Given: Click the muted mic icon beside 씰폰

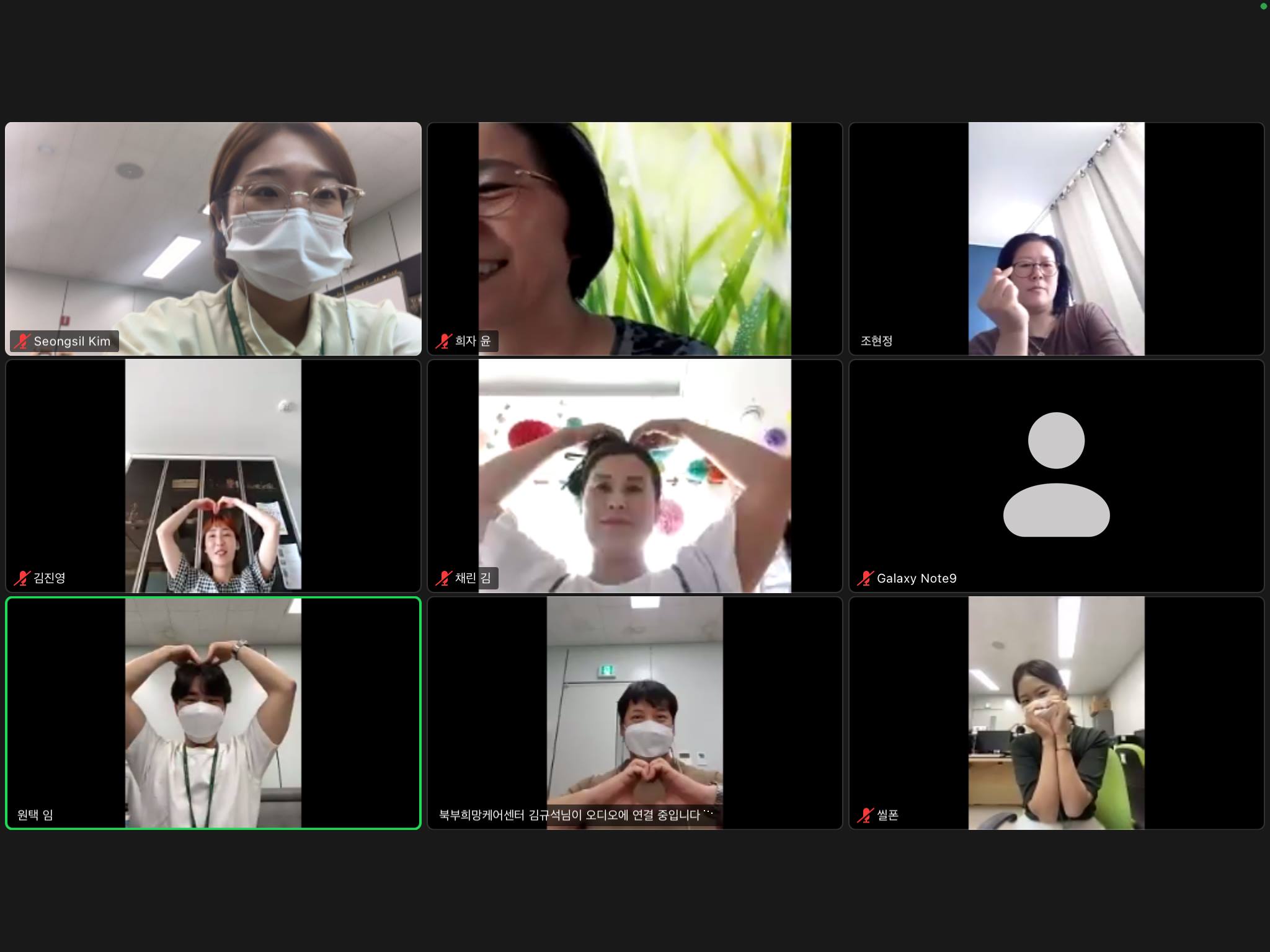Looking at the screenshot, I should (x=865, y=815).
